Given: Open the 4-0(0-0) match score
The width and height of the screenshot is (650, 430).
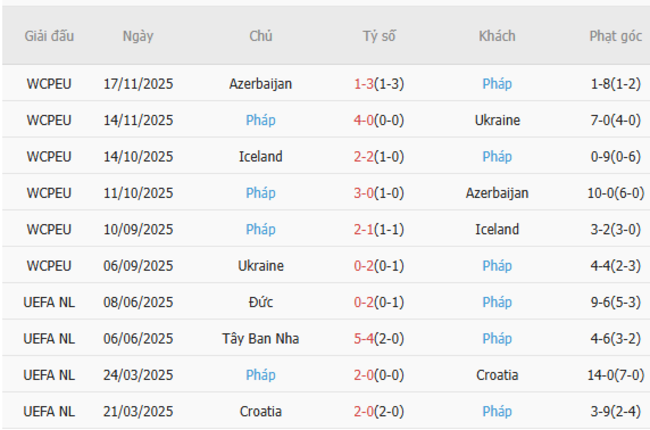Looking at the screenshot, I should point(379,120).
